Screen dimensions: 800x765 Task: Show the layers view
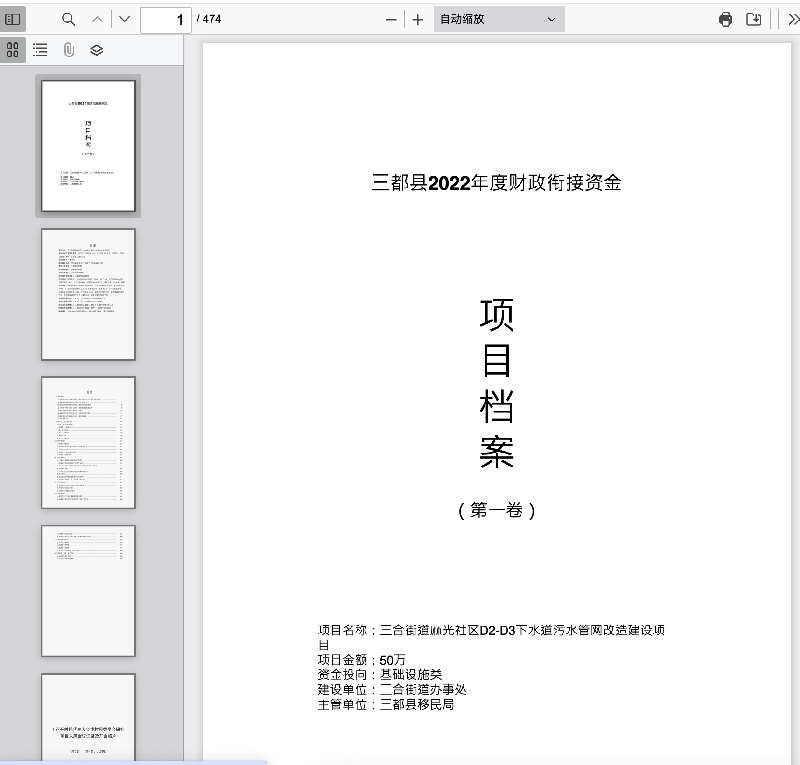[96, 50]
